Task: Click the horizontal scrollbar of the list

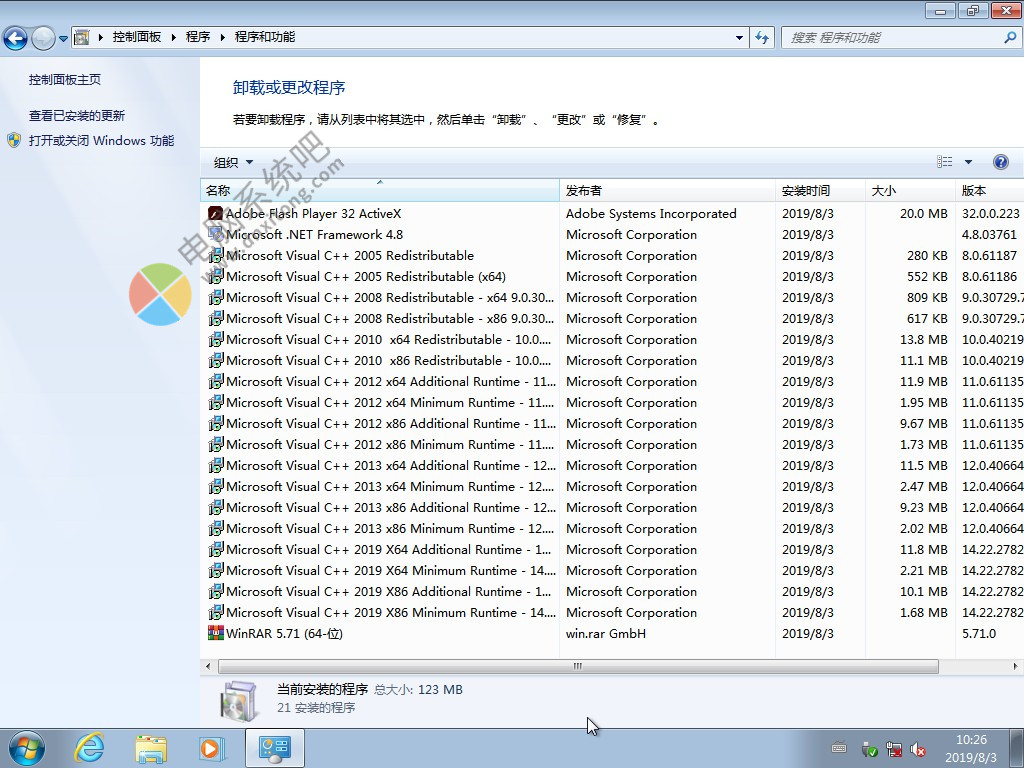Action: [577, 666]
